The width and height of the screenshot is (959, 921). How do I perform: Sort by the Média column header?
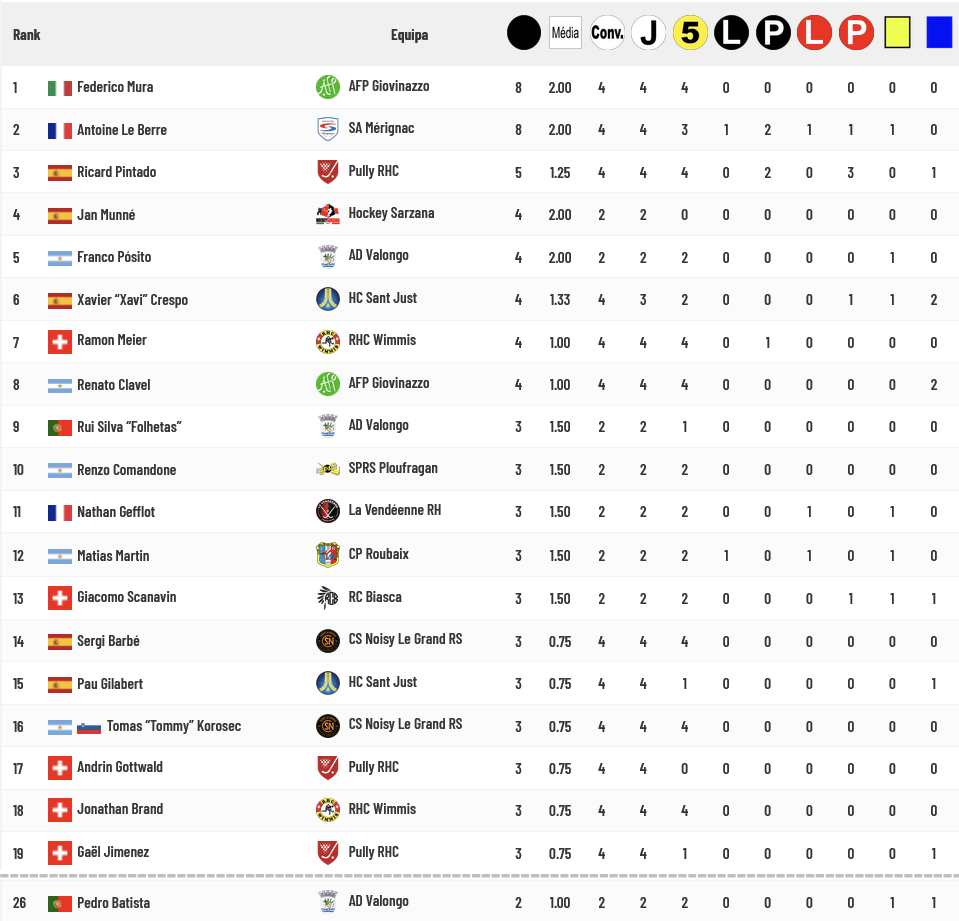(x=565, y=33)
